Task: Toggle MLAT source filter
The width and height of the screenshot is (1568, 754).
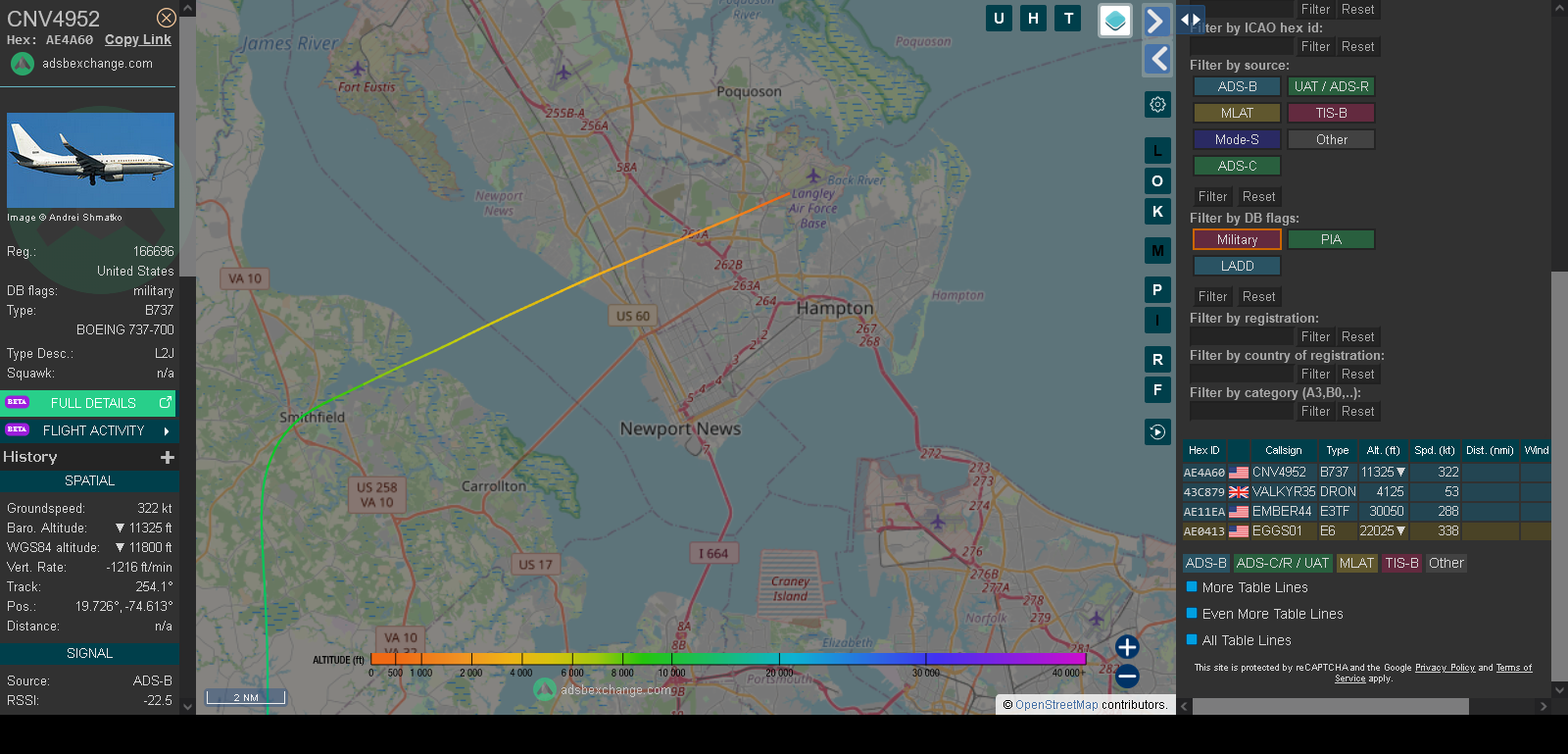Action: [1237, 113]
